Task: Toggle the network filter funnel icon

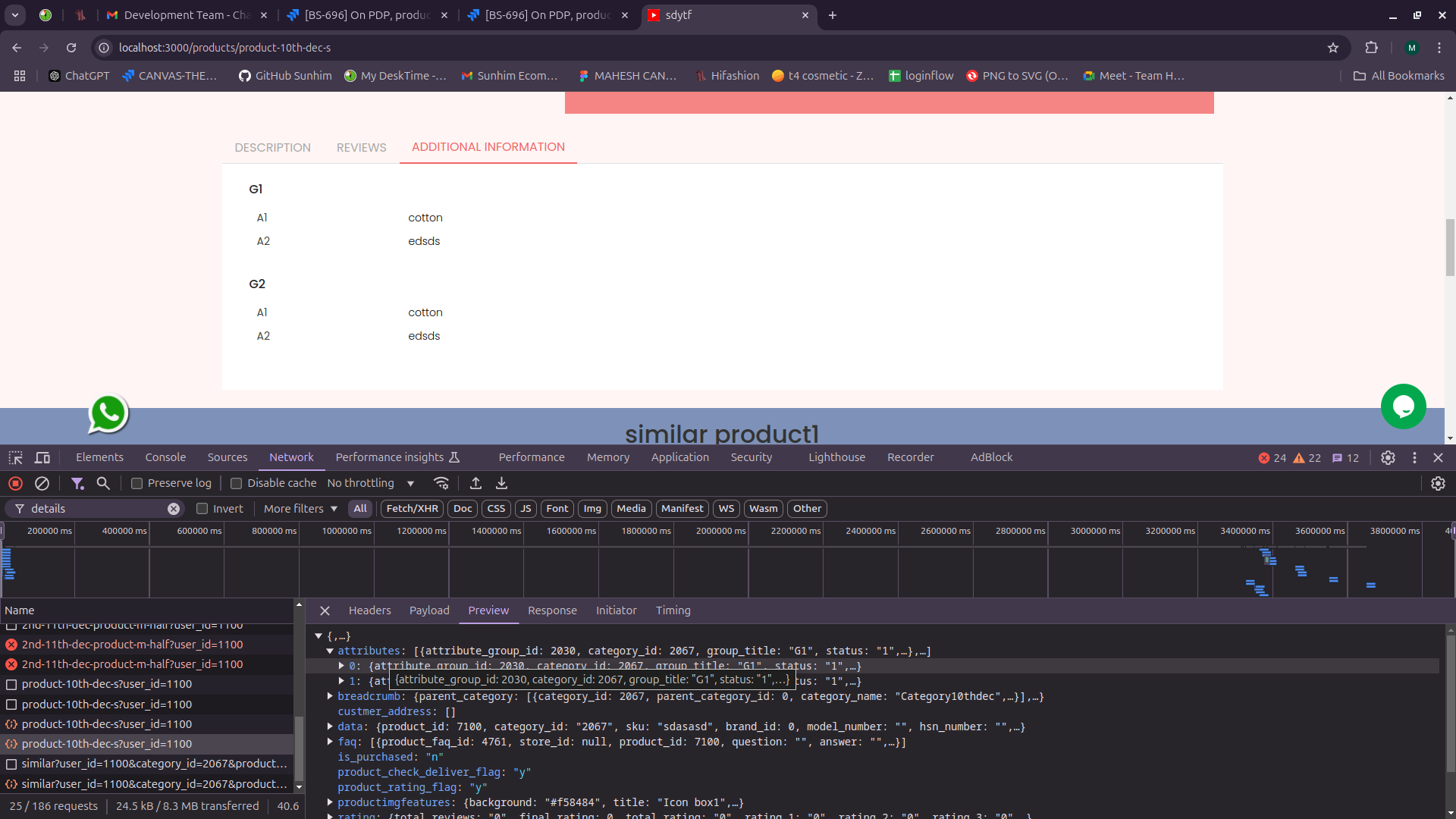Action: tap(77, 484)
